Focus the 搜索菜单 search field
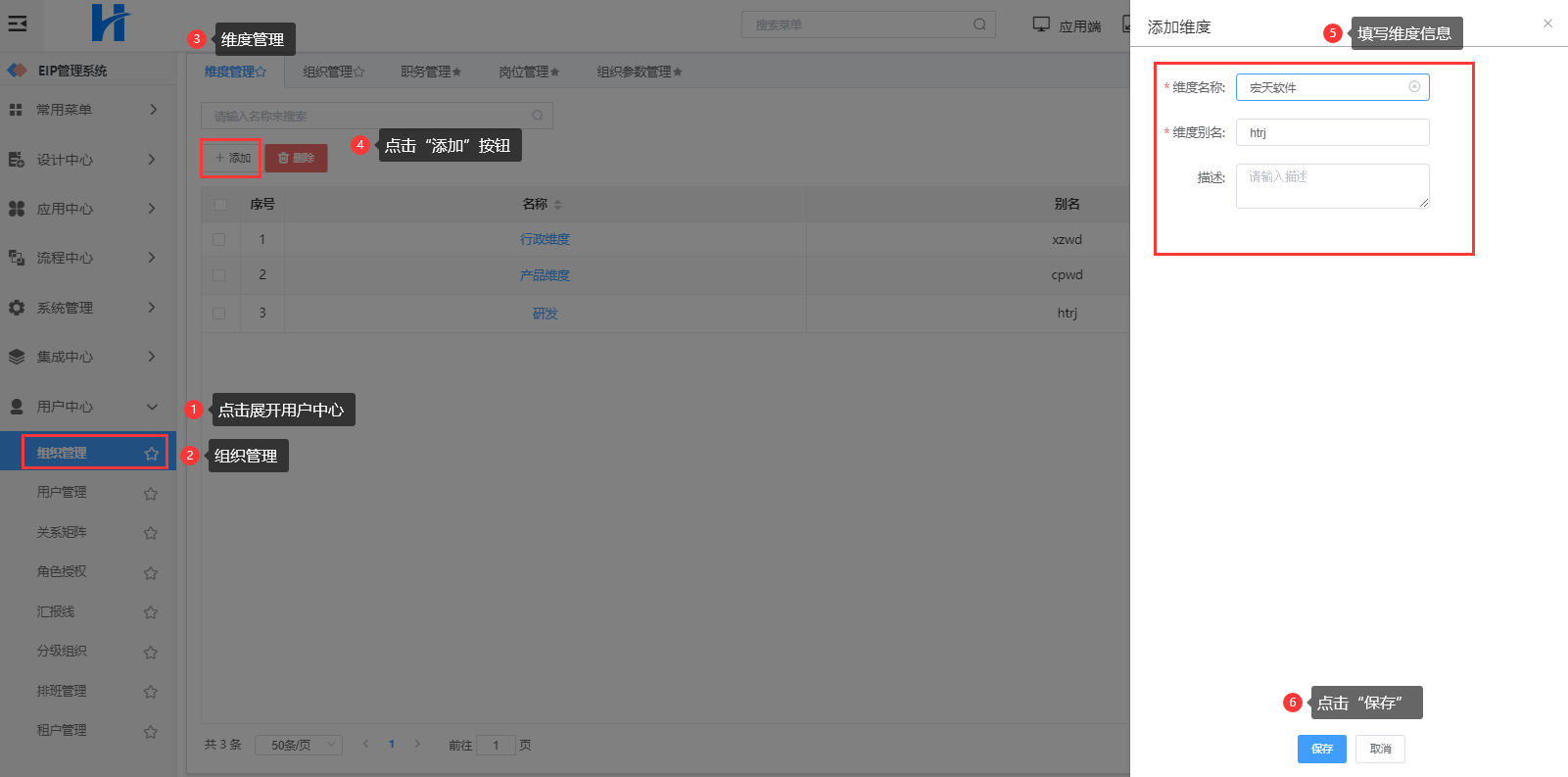 (869, 24)
